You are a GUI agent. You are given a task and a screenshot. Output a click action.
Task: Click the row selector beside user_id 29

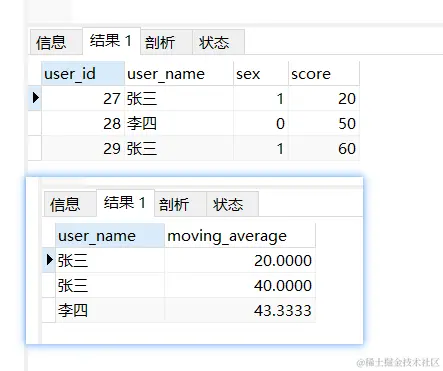[35, 148]
